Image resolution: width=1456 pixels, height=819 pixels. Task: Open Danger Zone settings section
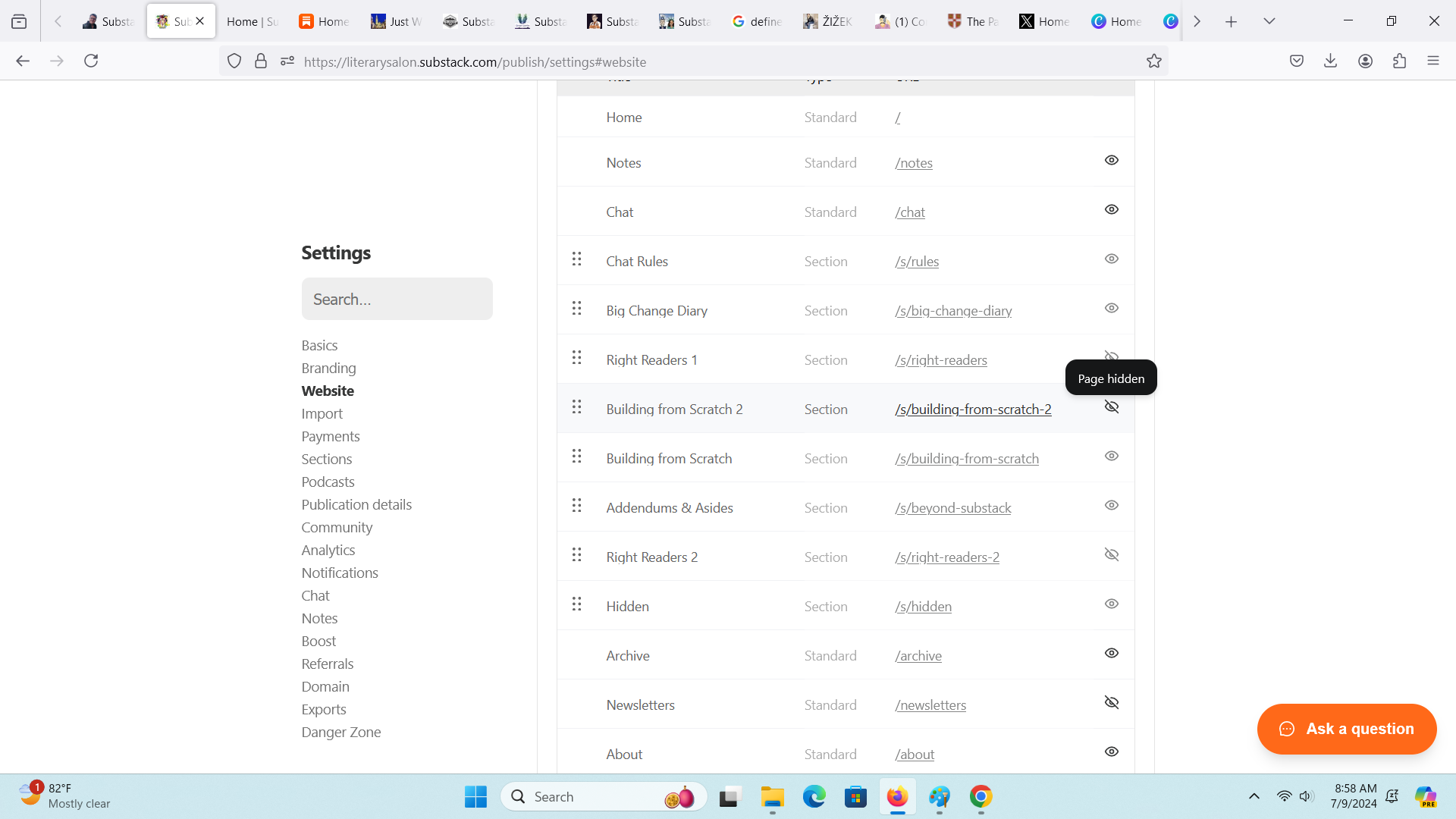coord(340,733)
